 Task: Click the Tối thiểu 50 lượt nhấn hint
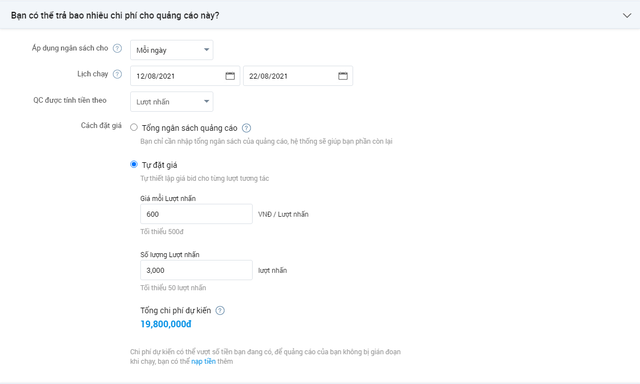(x=173, y=288)
